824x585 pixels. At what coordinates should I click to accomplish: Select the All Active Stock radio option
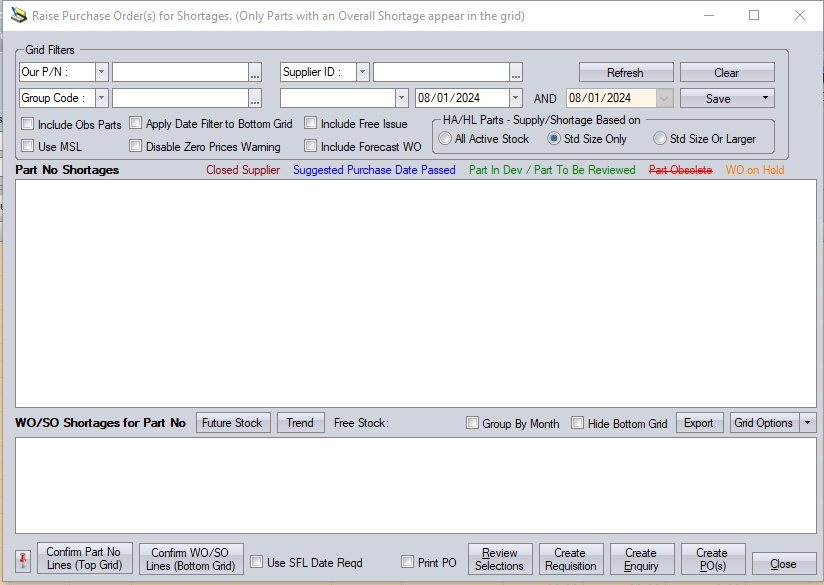[445, 139]
